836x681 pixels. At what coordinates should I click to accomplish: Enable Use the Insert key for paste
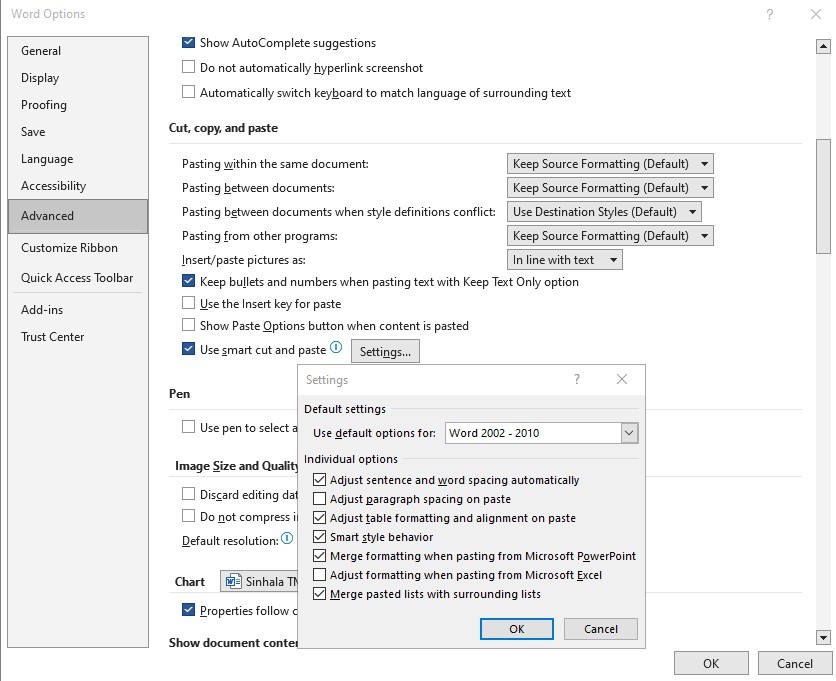pos(188,303)
